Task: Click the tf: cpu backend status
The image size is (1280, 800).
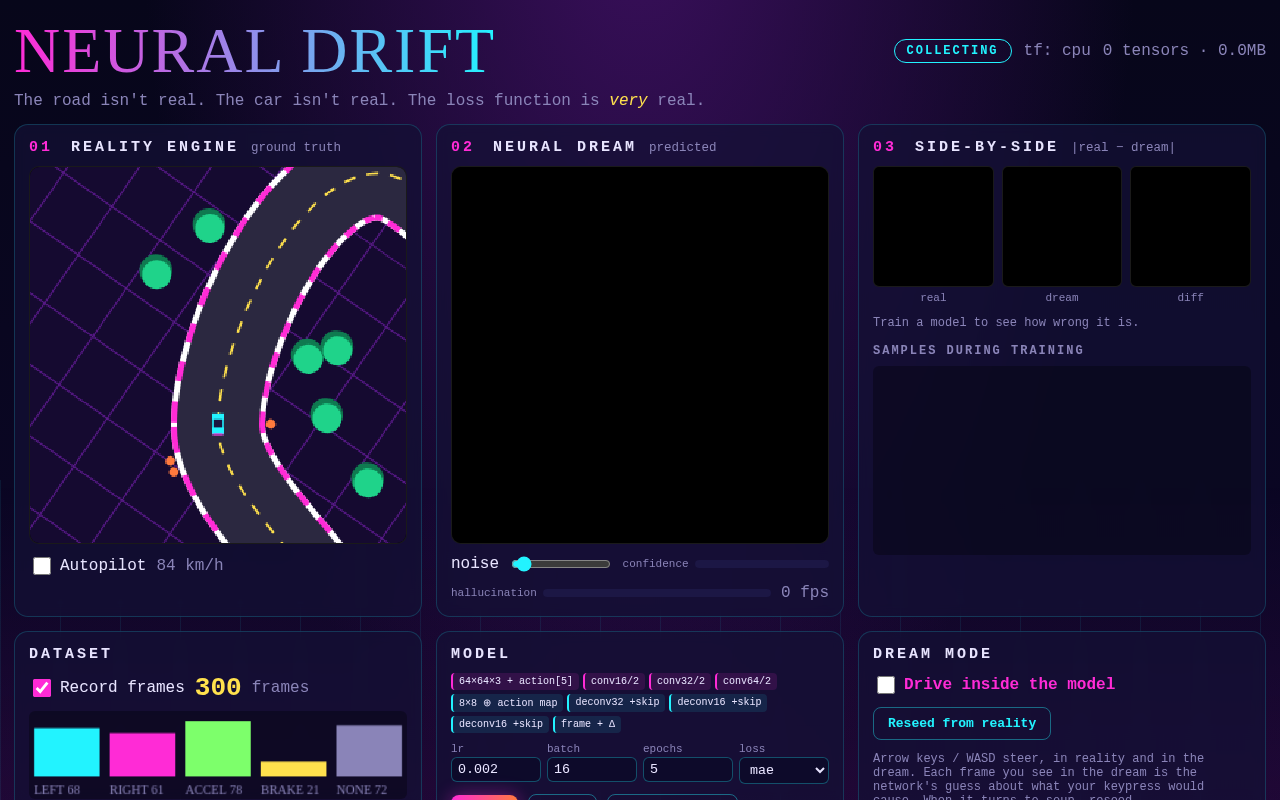Action: pyautogui.click(x=1057, y=51)
